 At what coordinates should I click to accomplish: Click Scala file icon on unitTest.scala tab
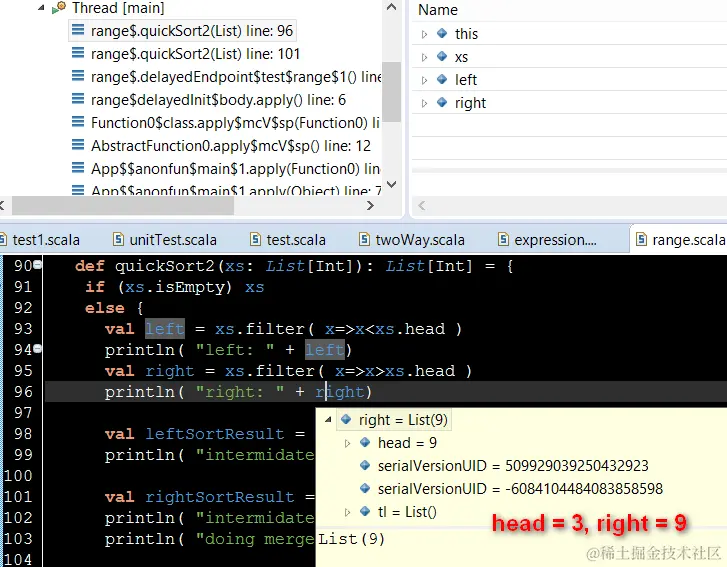(x=119, y=239)
